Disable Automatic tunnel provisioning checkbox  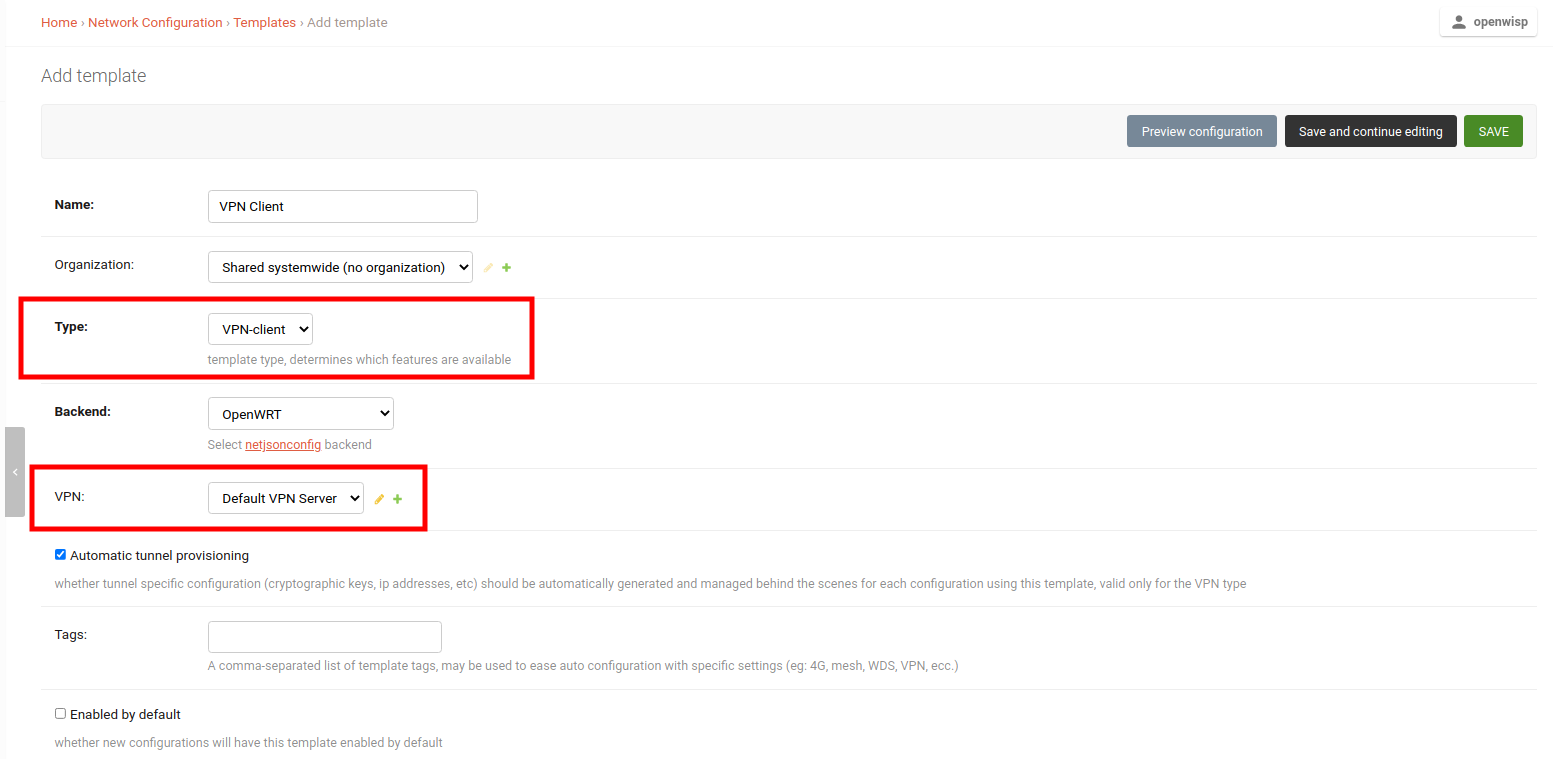point(60,555)
